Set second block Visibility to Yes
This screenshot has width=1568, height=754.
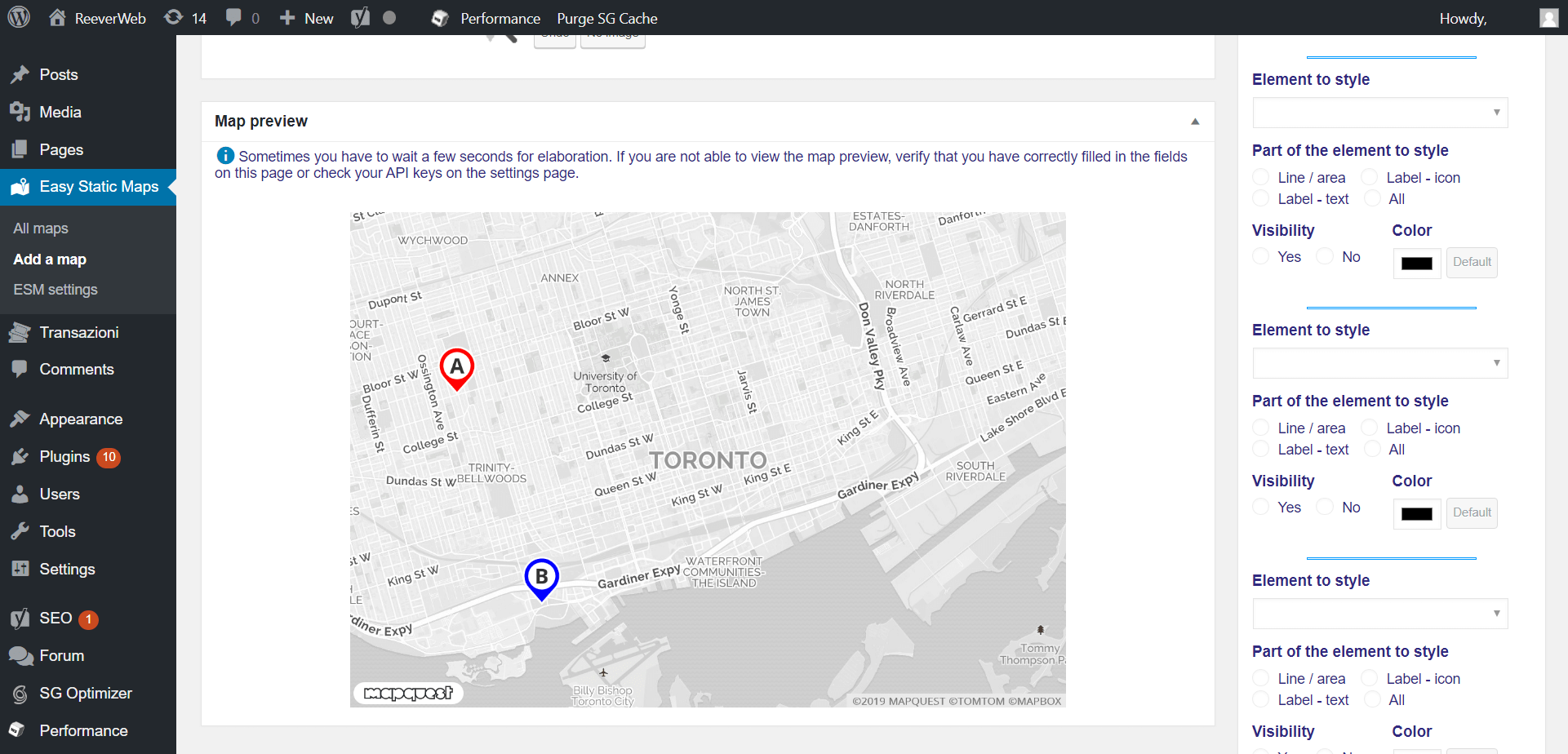[x=1261, y=507]
